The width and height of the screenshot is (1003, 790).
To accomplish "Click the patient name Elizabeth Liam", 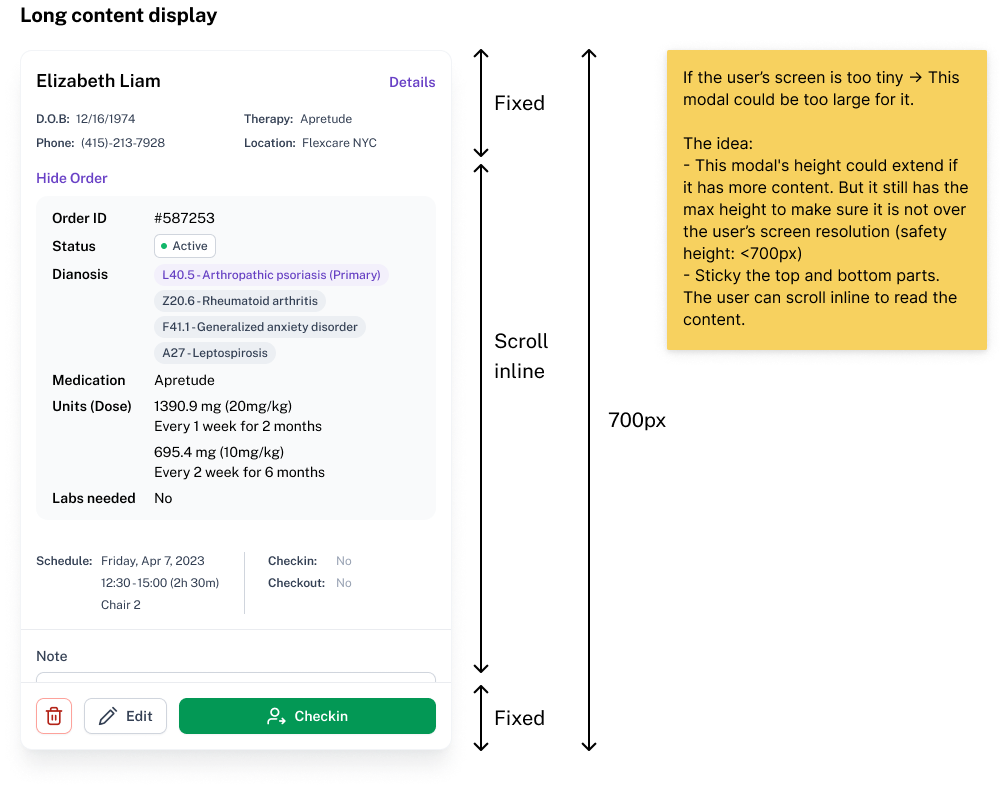I will point(98,81).
